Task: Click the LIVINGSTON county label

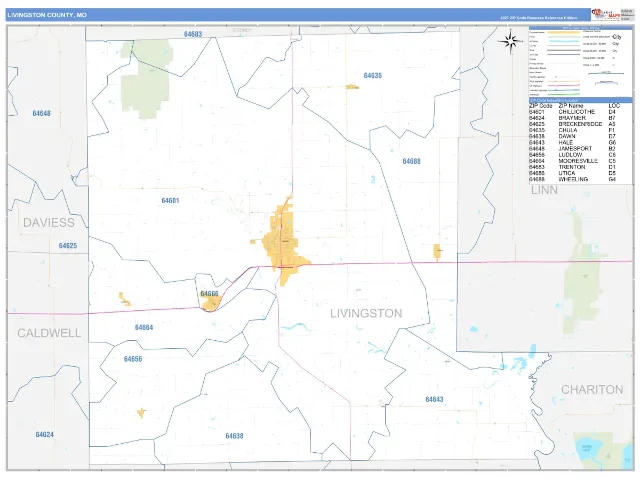Action: tap(366, 313)
